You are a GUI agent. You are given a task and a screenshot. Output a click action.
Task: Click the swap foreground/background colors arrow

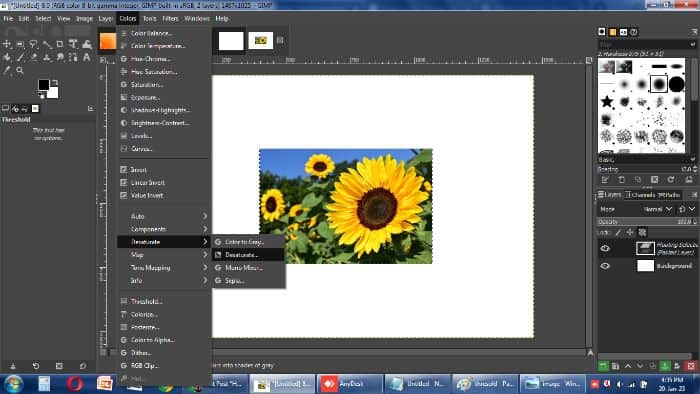pos(55,83)
